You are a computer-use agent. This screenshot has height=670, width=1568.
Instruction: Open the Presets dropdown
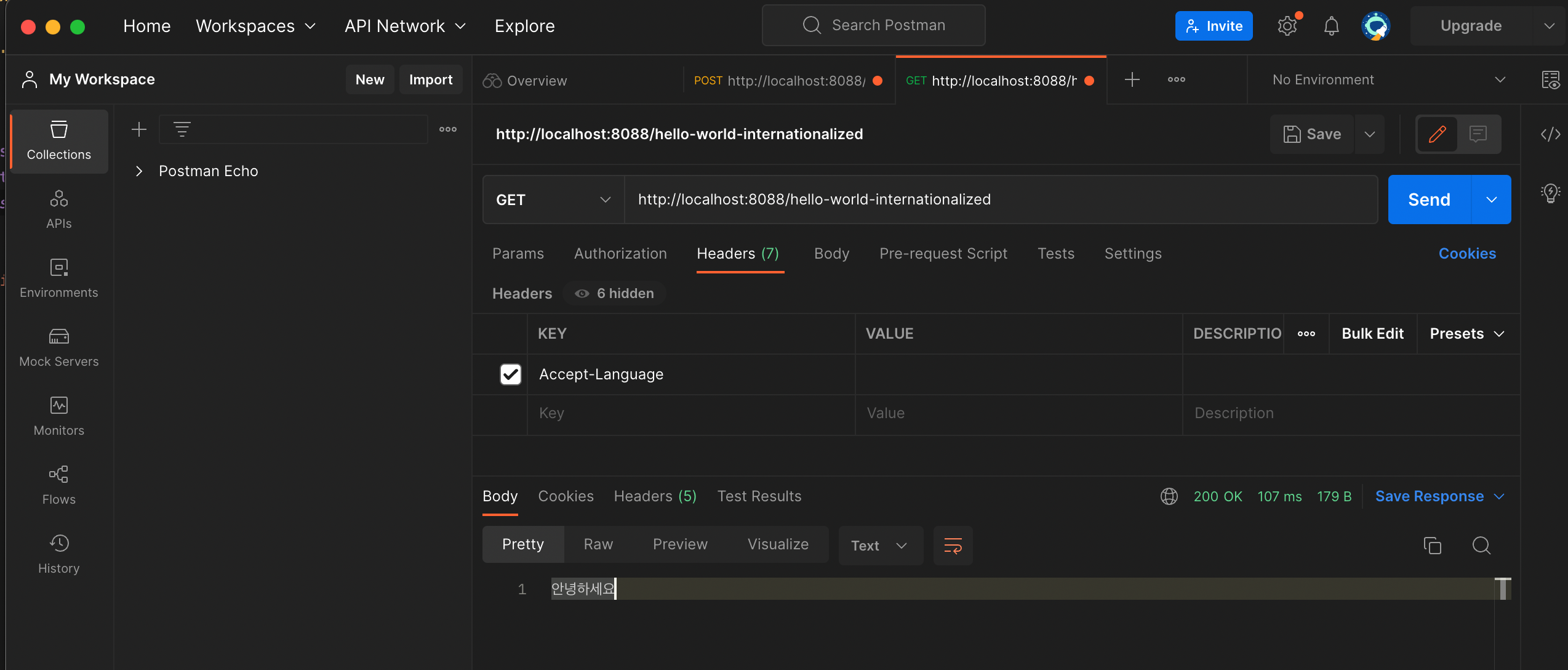pyautogui.click(x=1467, y=334)
